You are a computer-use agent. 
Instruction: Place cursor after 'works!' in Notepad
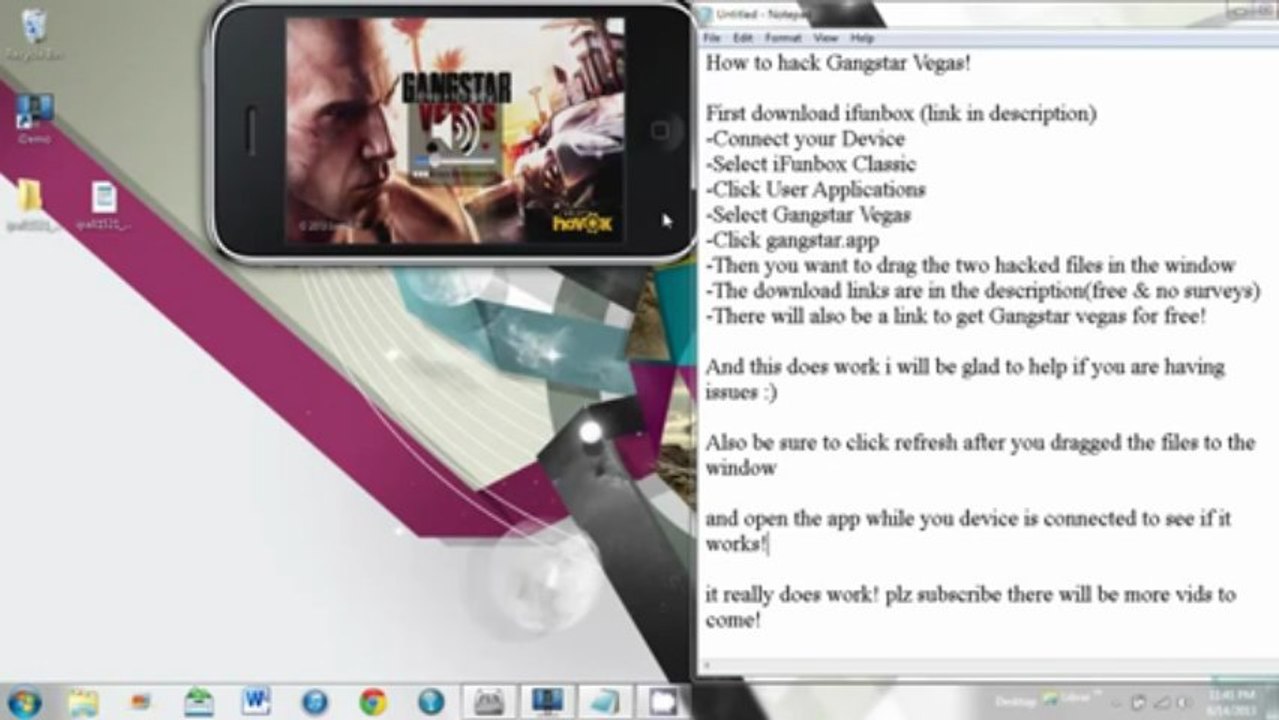click(768, 545)
